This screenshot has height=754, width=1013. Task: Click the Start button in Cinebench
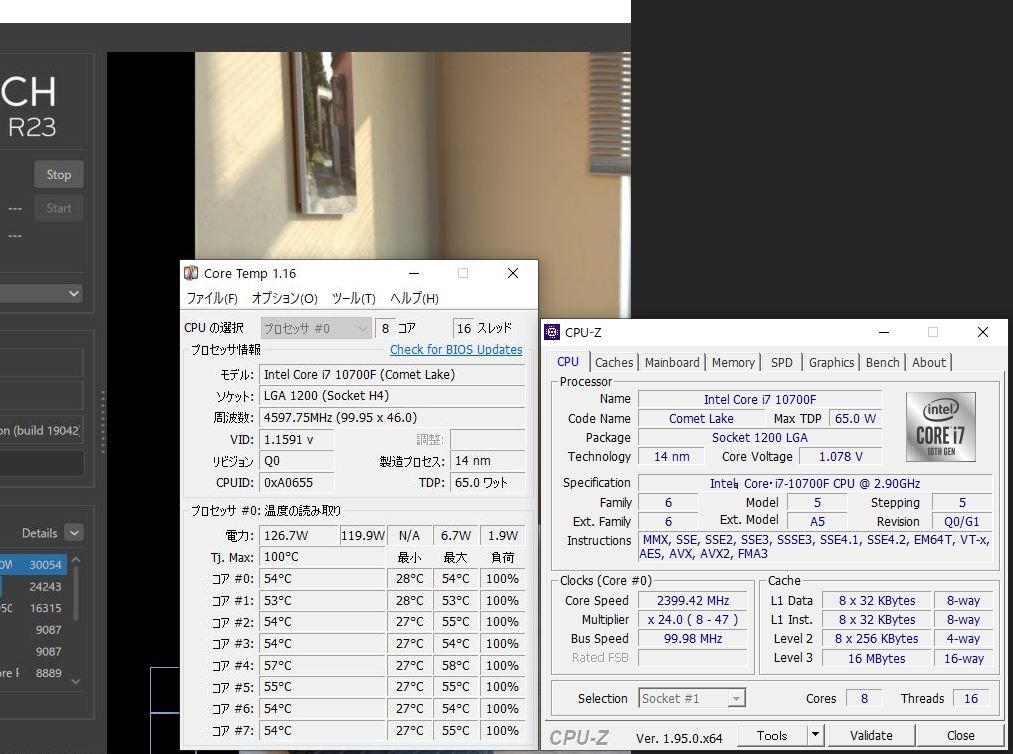[x=59, y=208]
